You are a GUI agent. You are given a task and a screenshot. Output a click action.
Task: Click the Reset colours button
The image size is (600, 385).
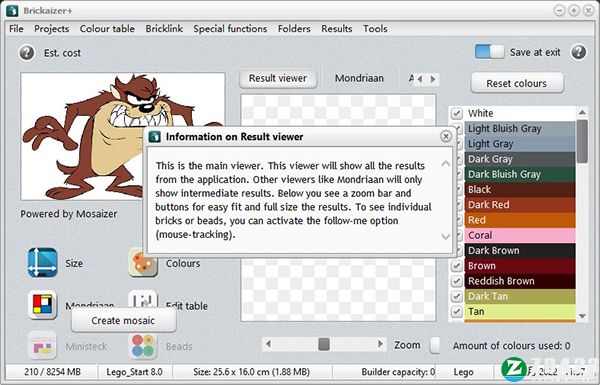coord(517,83)
